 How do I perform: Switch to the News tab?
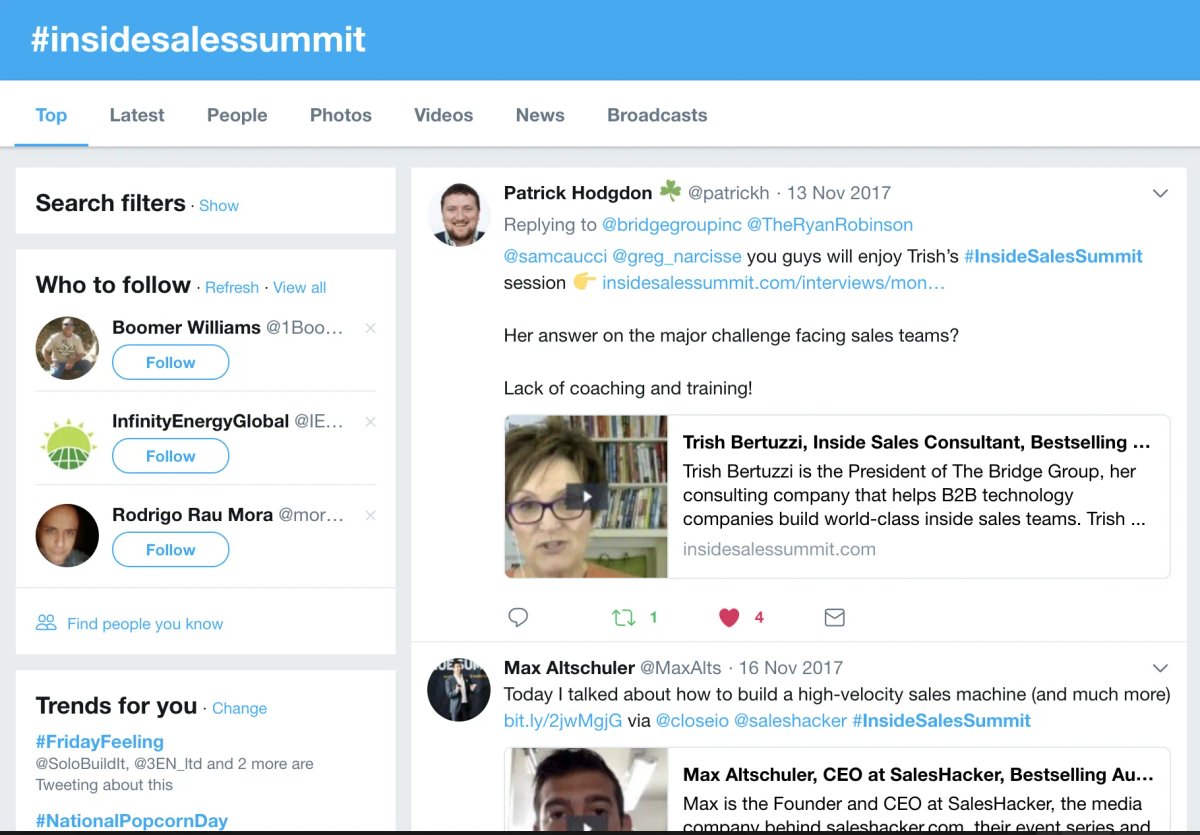tap(540, 115)
